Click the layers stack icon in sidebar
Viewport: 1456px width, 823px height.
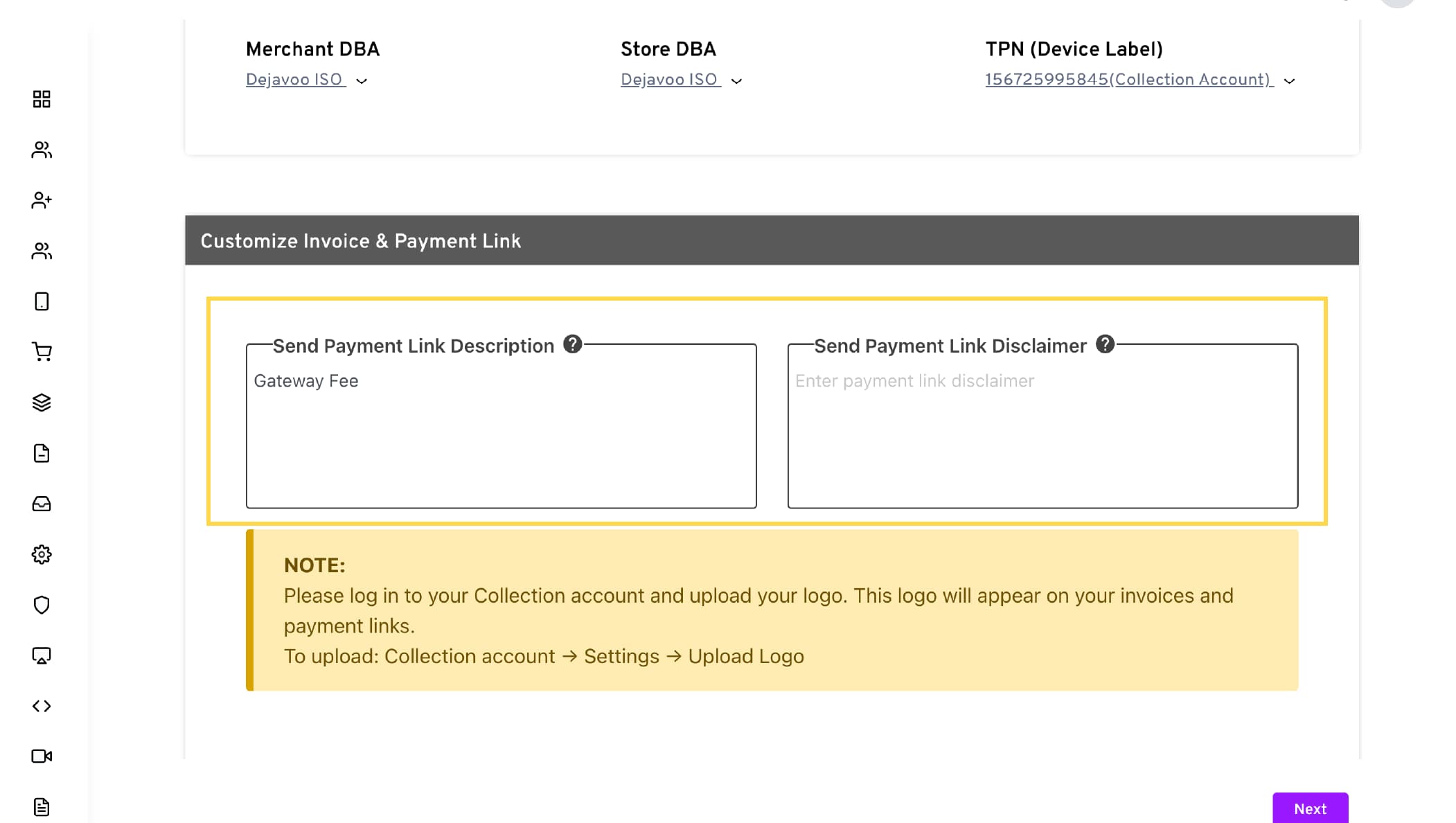42,402
